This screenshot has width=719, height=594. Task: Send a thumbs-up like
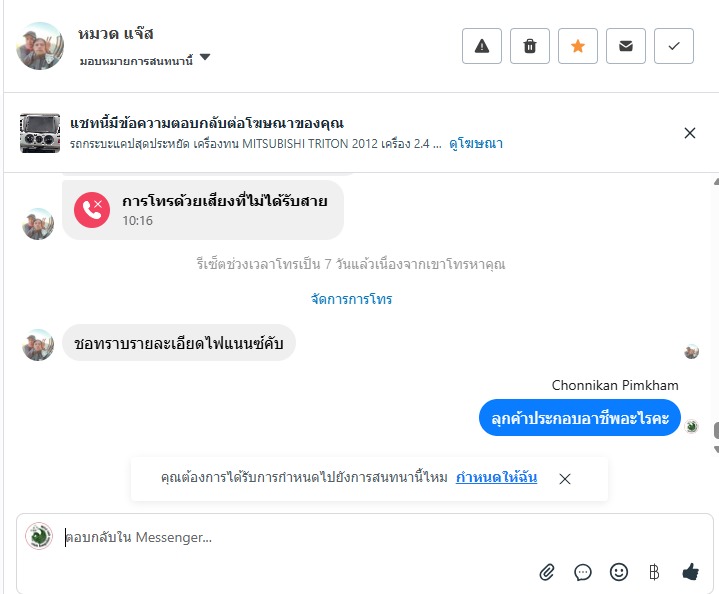(690, 572)
